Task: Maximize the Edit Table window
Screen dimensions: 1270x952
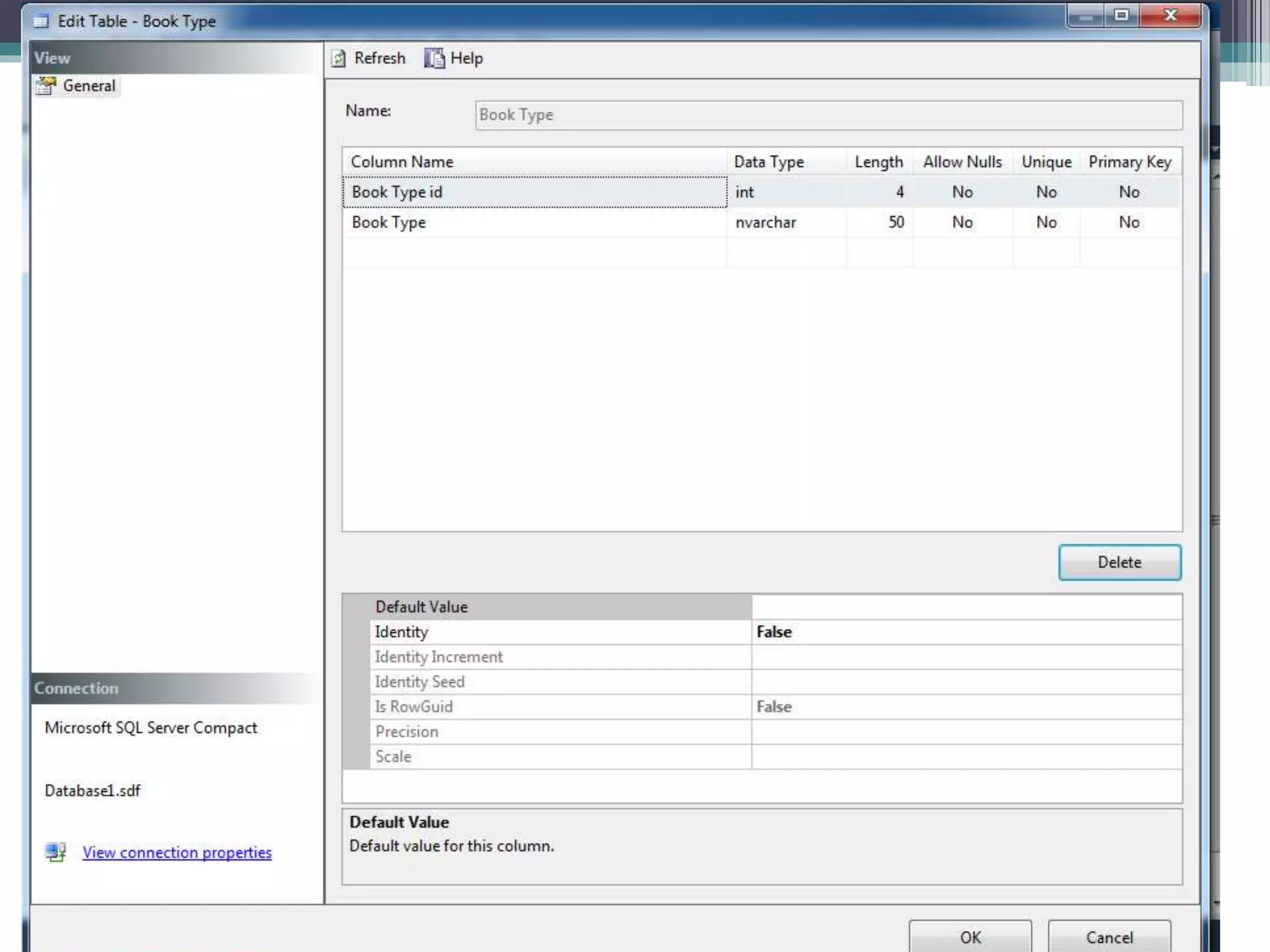Action: coord(1121,15)
